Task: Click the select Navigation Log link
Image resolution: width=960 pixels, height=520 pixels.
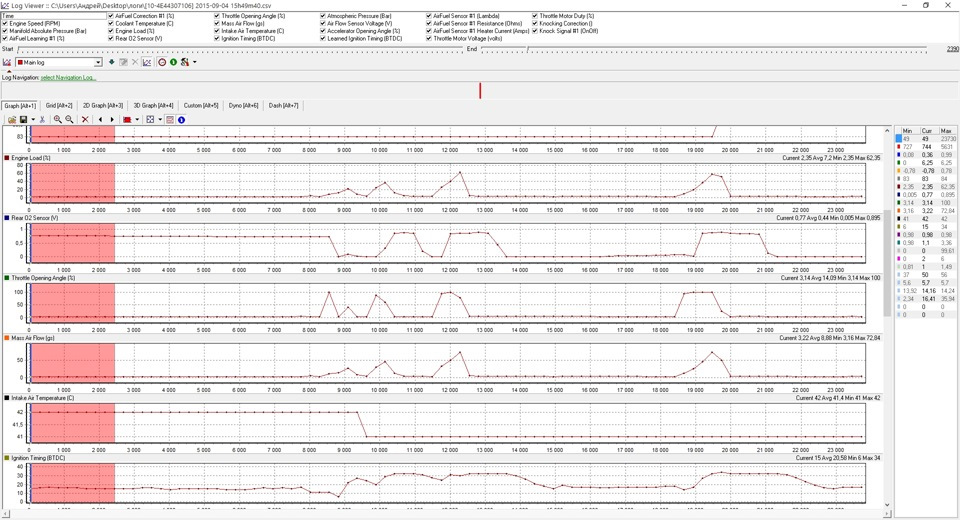Action: pyautogui.click(x=68, y=77)
